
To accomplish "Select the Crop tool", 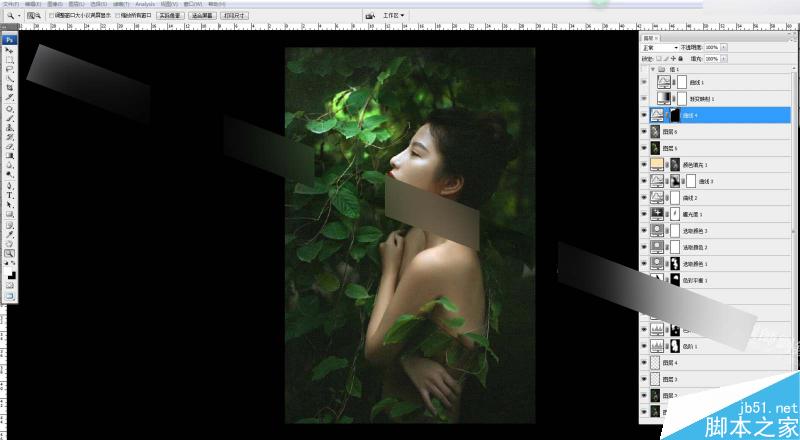I will (x=9, y=88).
